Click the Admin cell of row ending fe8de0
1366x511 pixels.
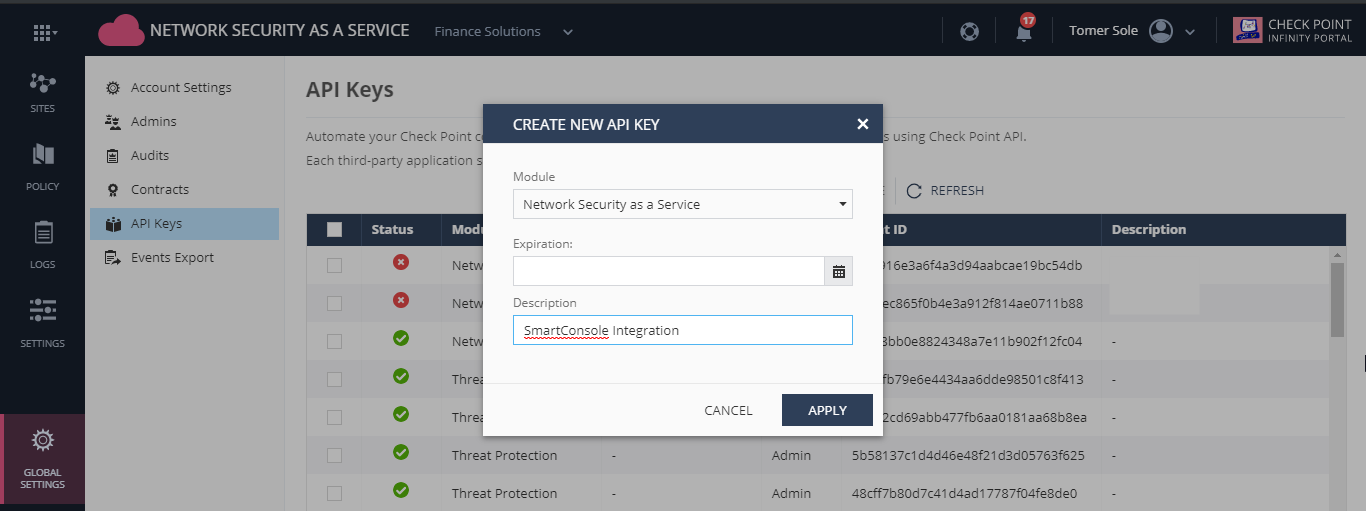[x=791, y=493]
